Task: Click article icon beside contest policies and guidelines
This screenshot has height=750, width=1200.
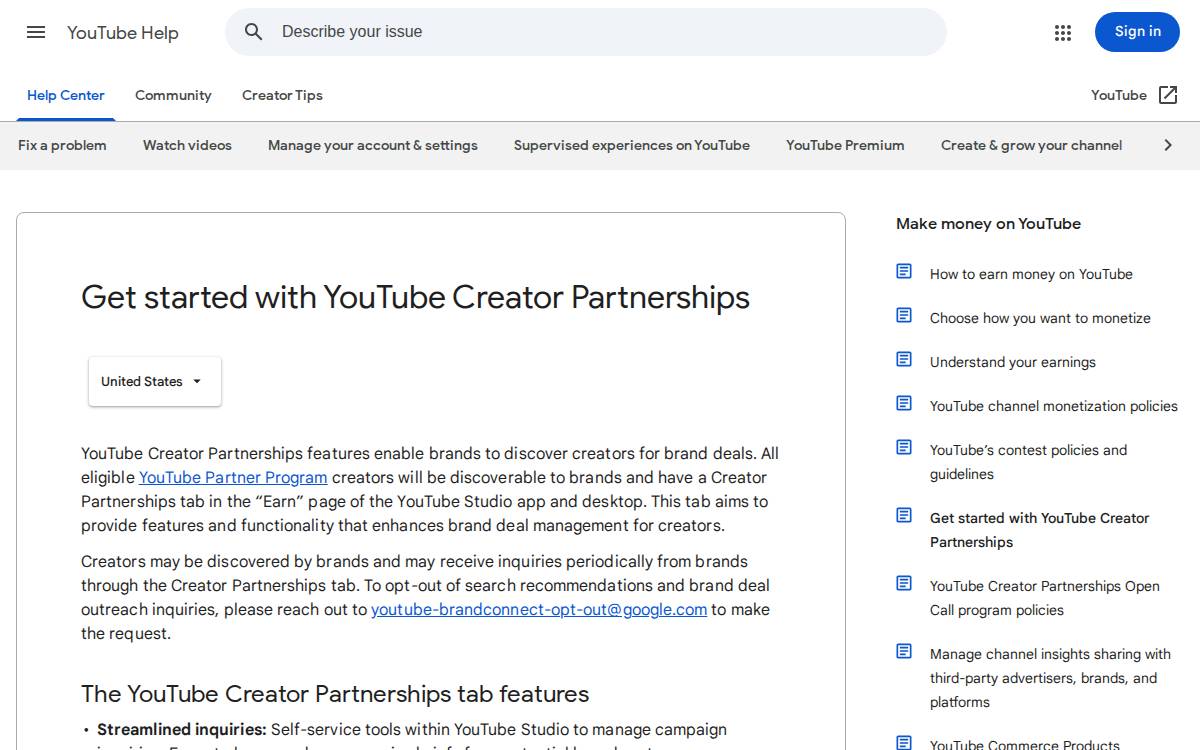Action: [904, 447]
